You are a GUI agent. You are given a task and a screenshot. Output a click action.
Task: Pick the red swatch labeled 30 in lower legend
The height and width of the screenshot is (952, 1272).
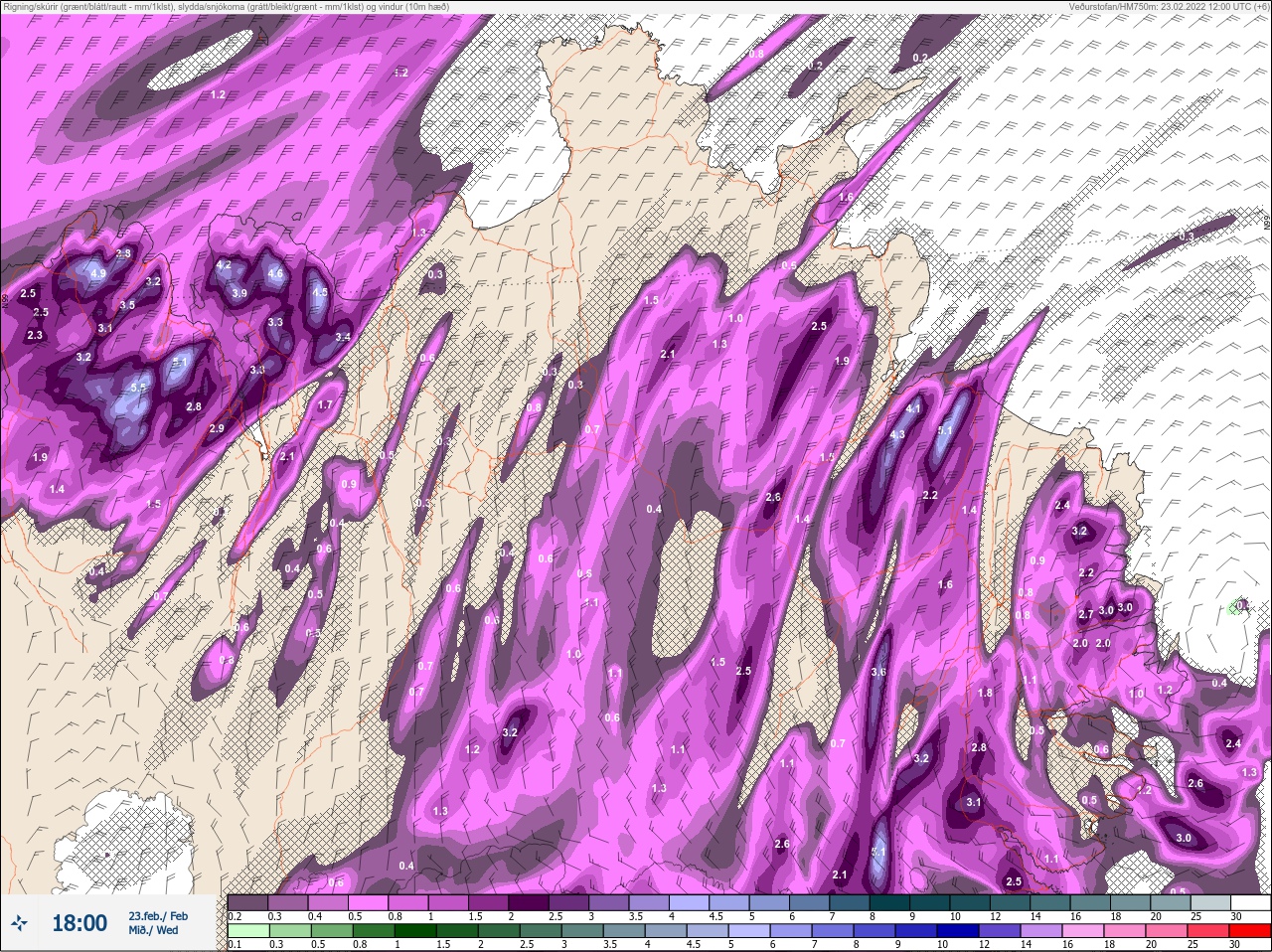[1249, 931]
